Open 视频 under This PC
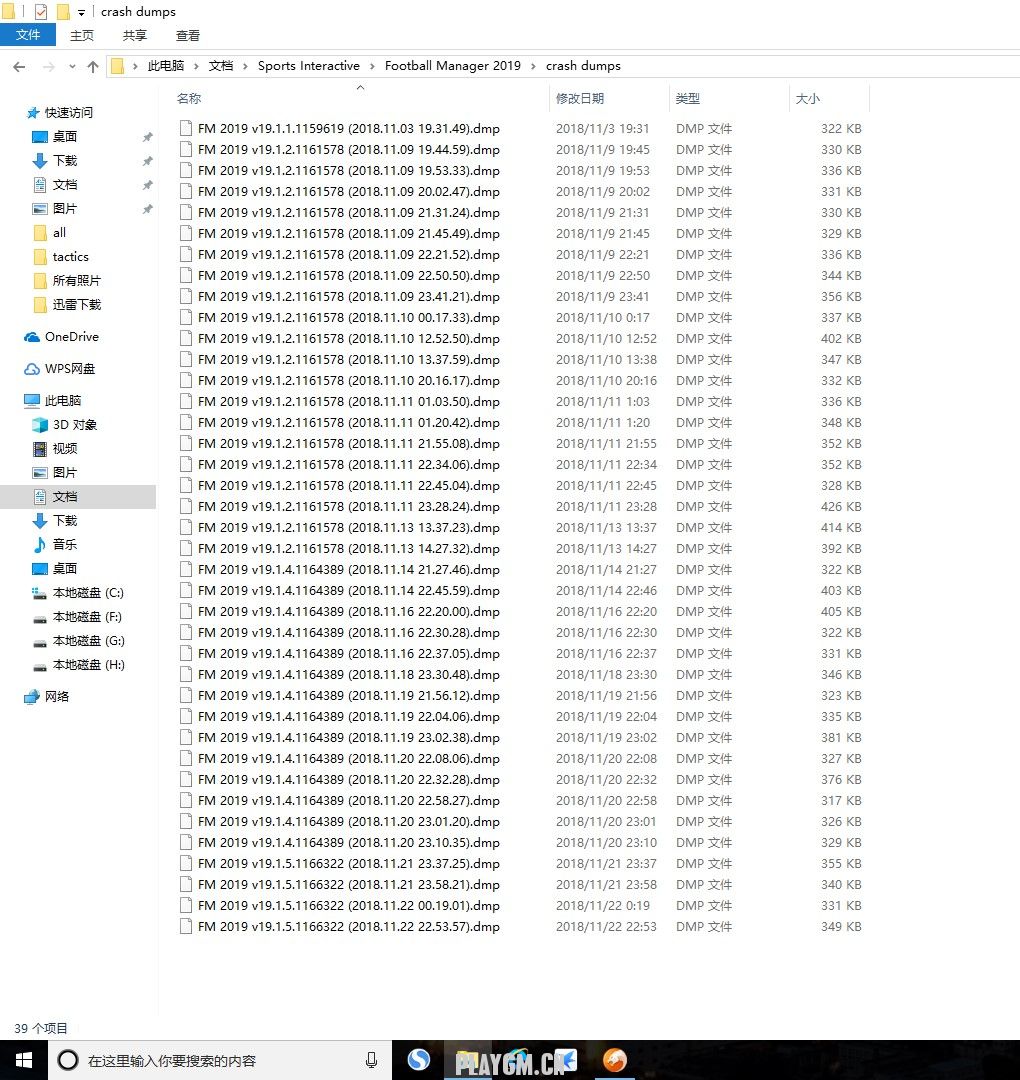Viewport: 1020px width, 1080px height. [65, 449]
